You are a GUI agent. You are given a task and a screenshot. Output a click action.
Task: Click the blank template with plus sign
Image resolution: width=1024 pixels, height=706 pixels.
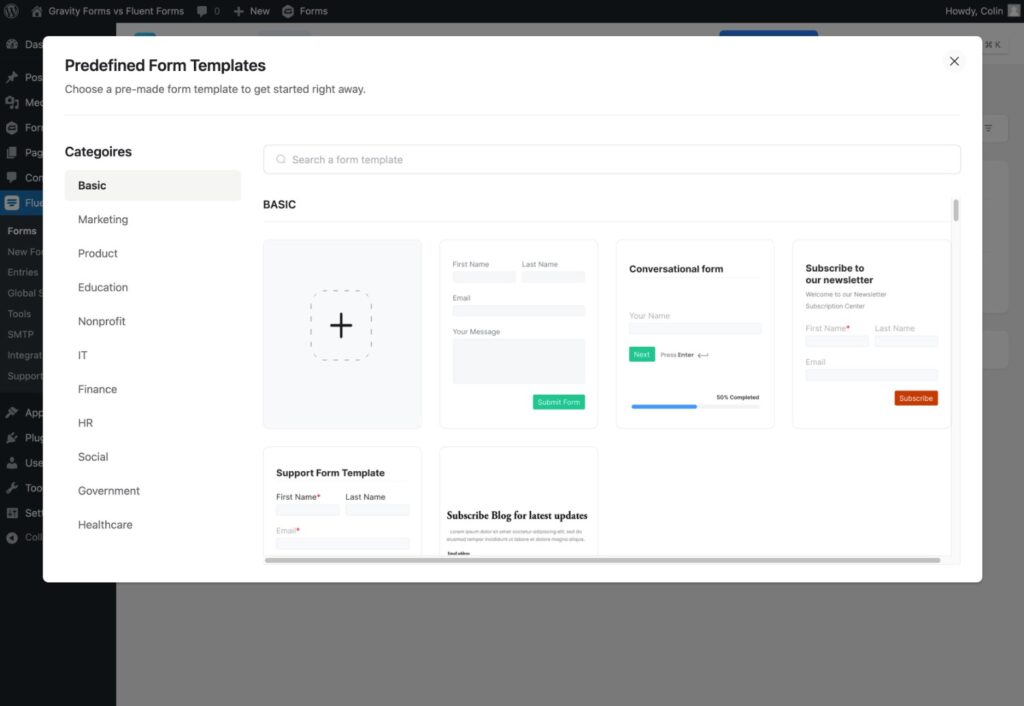click(341, 326)
